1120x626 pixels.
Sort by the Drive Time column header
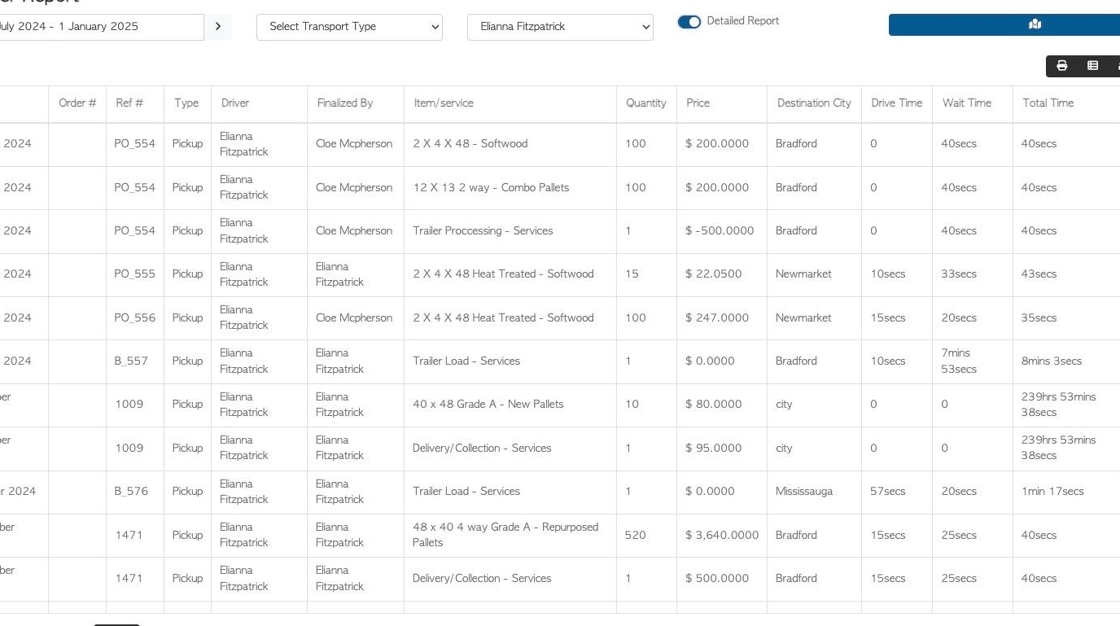click(896, 103)
